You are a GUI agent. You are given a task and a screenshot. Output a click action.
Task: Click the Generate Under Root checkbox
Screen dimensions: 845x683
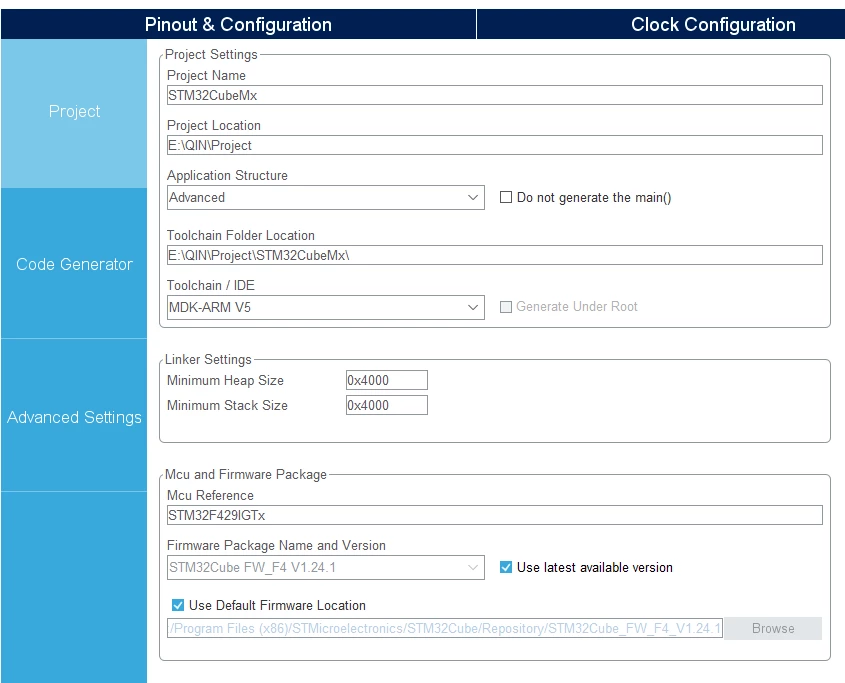click(506, 307)
